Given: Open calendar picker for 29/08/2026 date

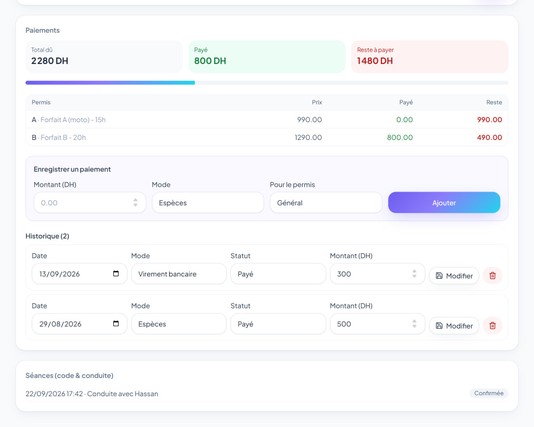Looking at the screenshot, I should click(x=116, y=323).
